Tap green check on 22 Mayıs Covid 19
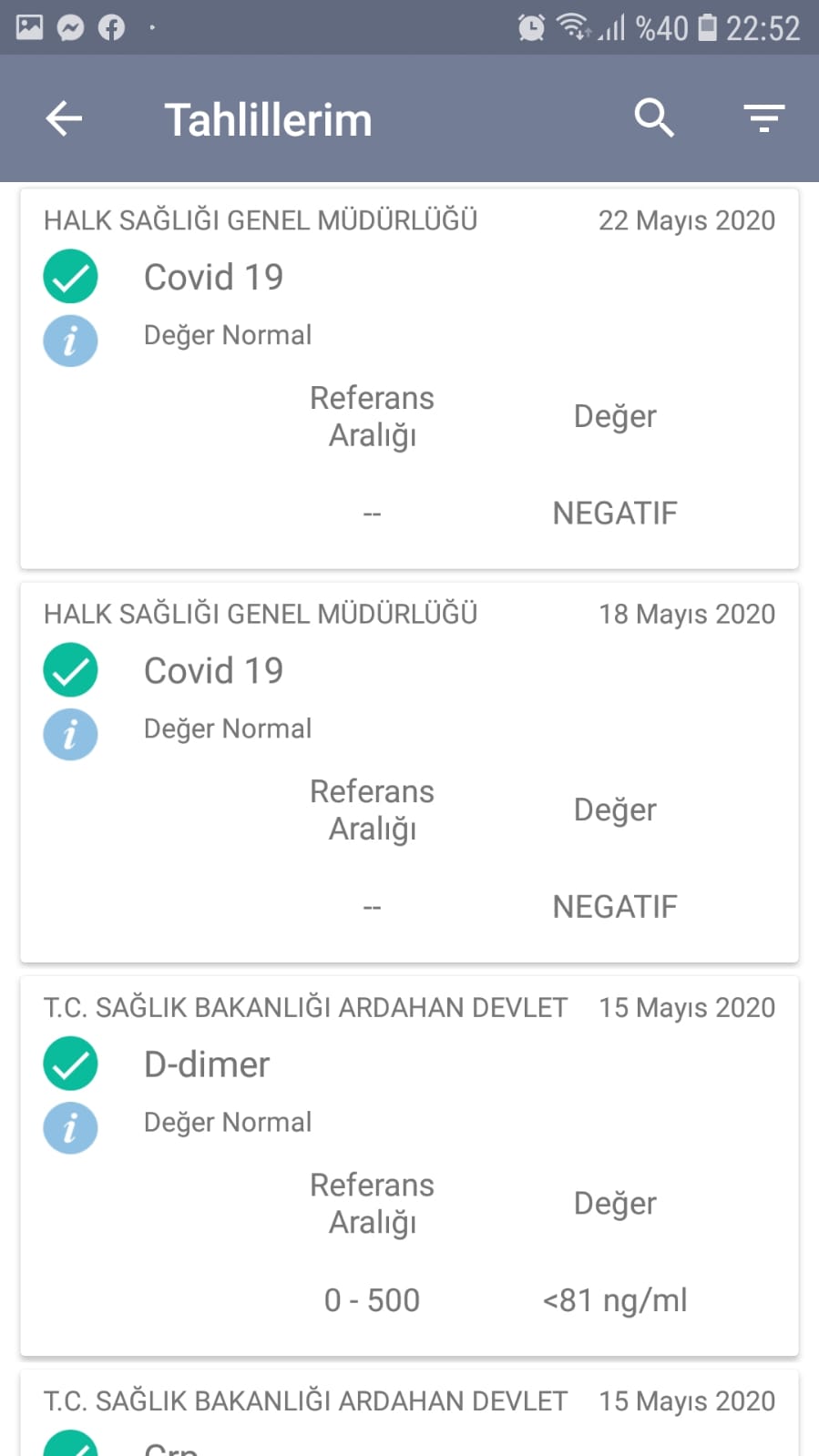Image resolution: width=819 pixels, height=1456 pixels. coord(70,276)
